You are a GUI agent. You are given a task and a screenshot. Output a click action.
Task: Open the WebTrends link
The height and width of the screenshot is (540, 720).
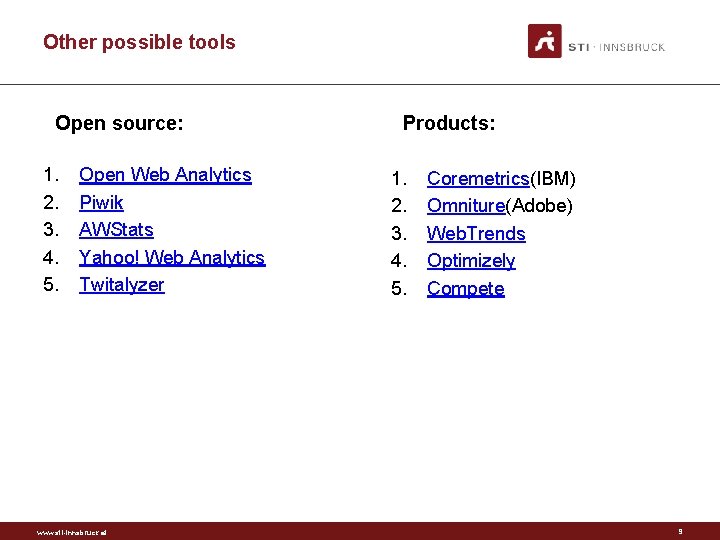coord(476,234)
